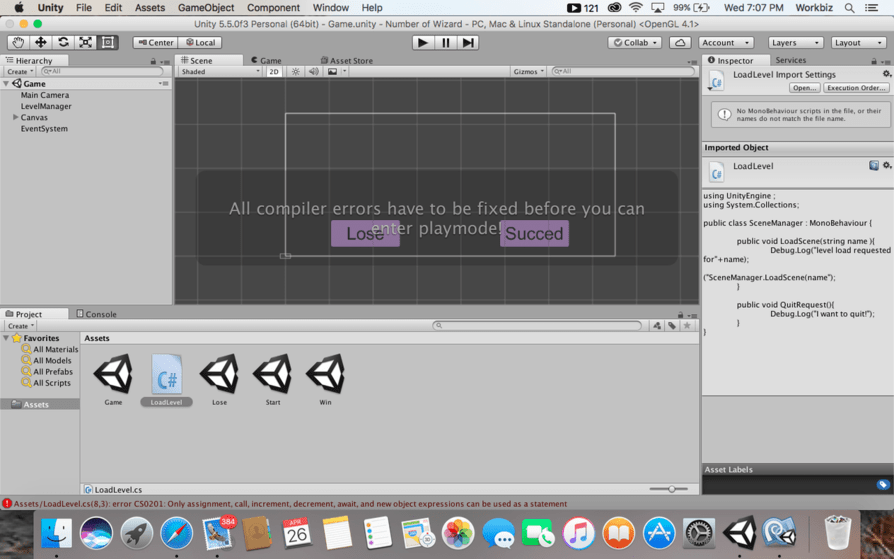Select the Rotate tool

tap(63, 42)
